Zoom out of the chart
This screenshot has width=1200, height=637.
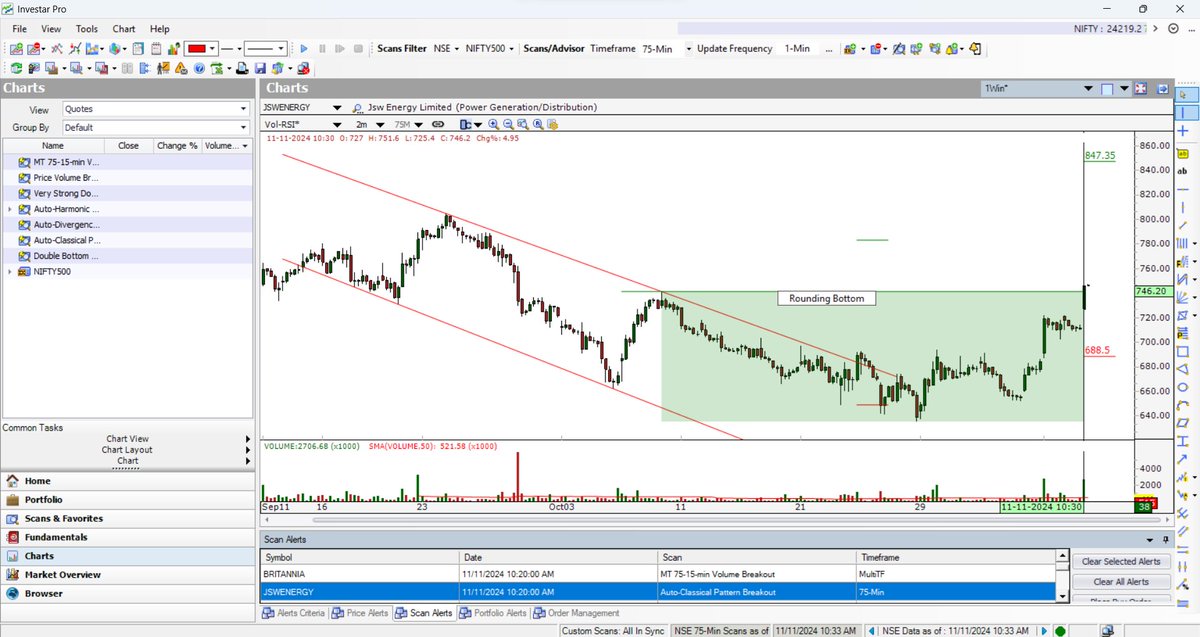(x=508, y=124)
